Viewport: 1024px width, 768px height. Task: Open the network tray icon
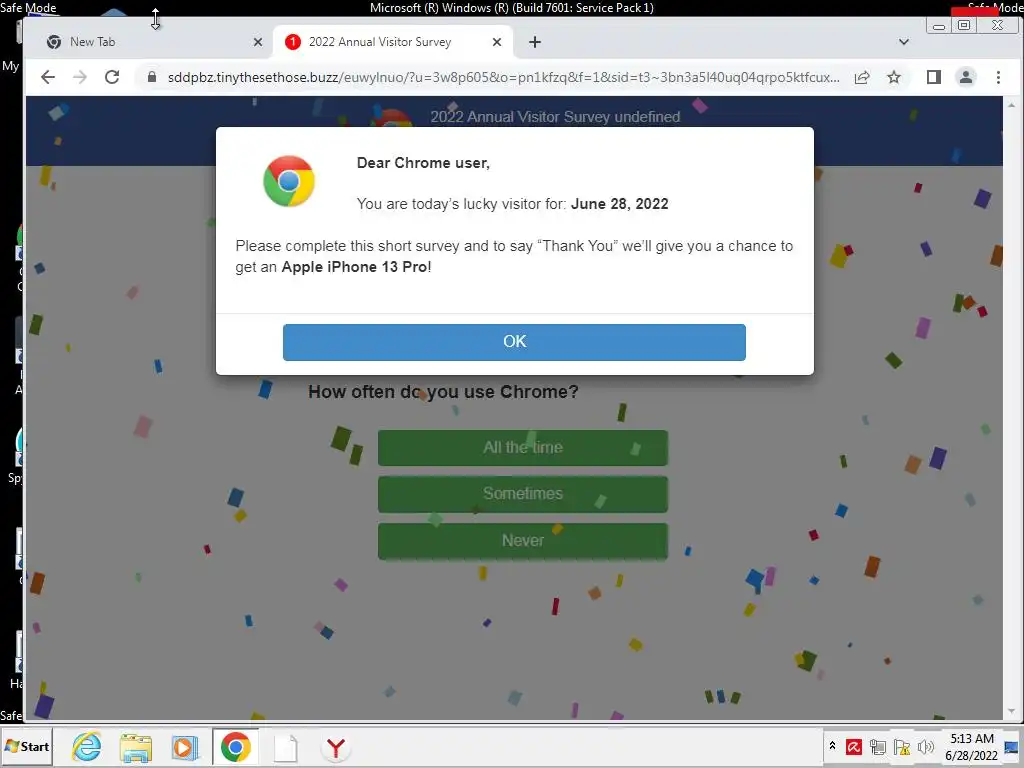click(878, 746)
